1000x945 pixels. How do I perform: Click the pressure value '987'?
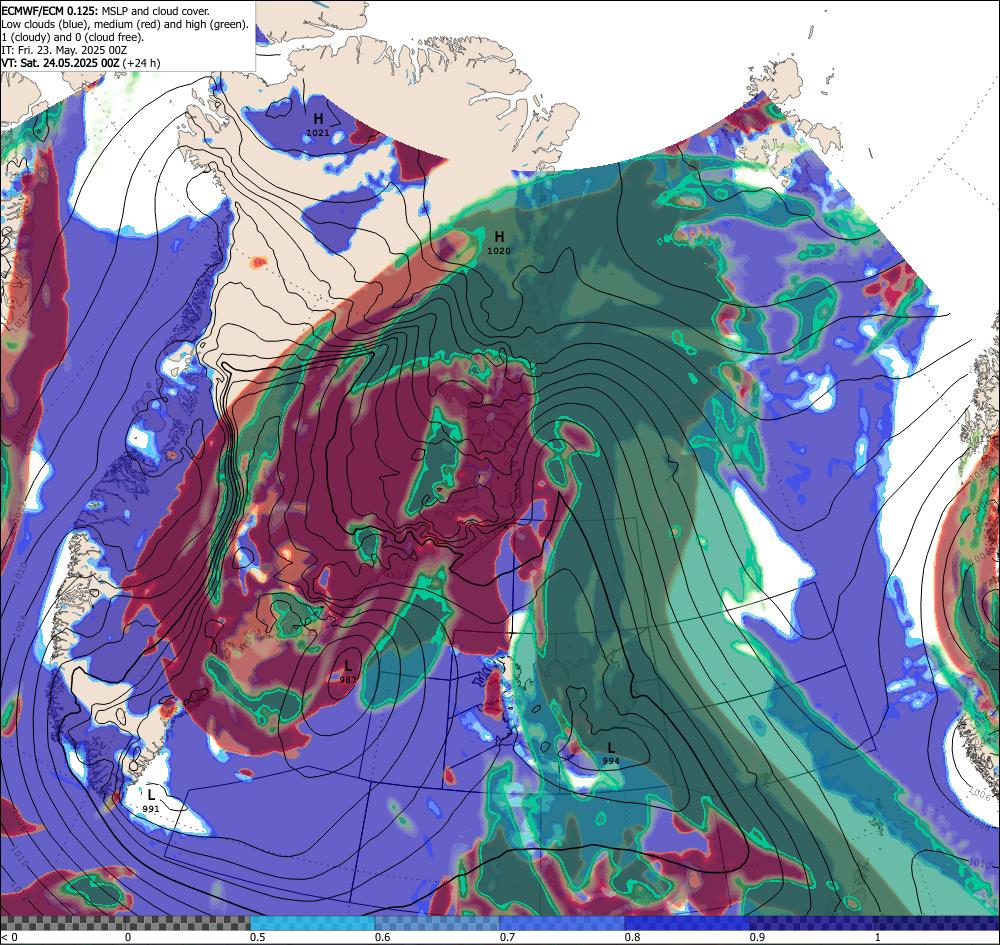pos(348,680)
